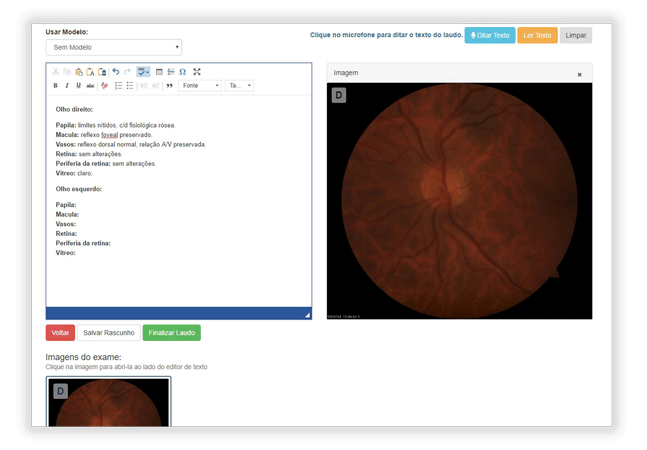Toggle the spell checker button
647x450 pixels.
pos(143,72)
